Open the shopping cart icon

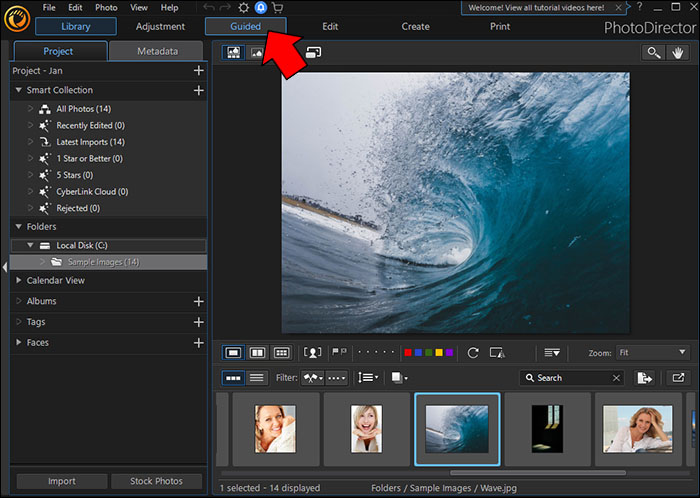click(x=277, y=8)
